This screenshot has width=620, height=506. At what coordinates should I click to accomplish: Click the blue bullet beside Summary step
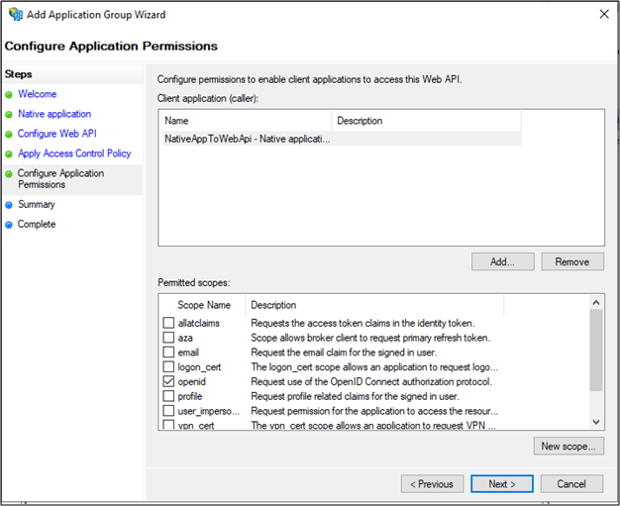point(9,205)
